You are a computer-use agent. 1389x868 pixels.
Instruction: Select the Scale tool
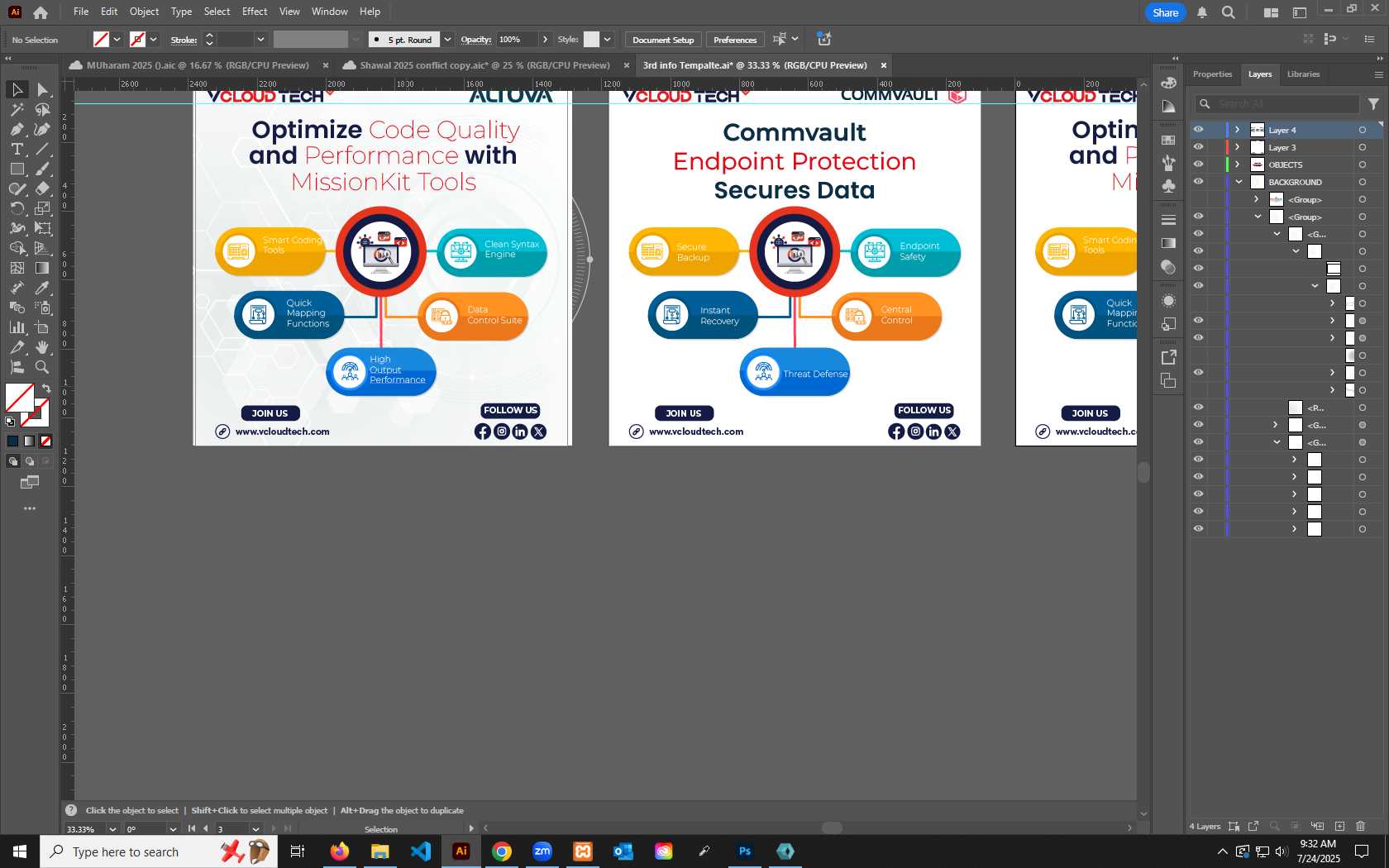click(x=42, y=208)
